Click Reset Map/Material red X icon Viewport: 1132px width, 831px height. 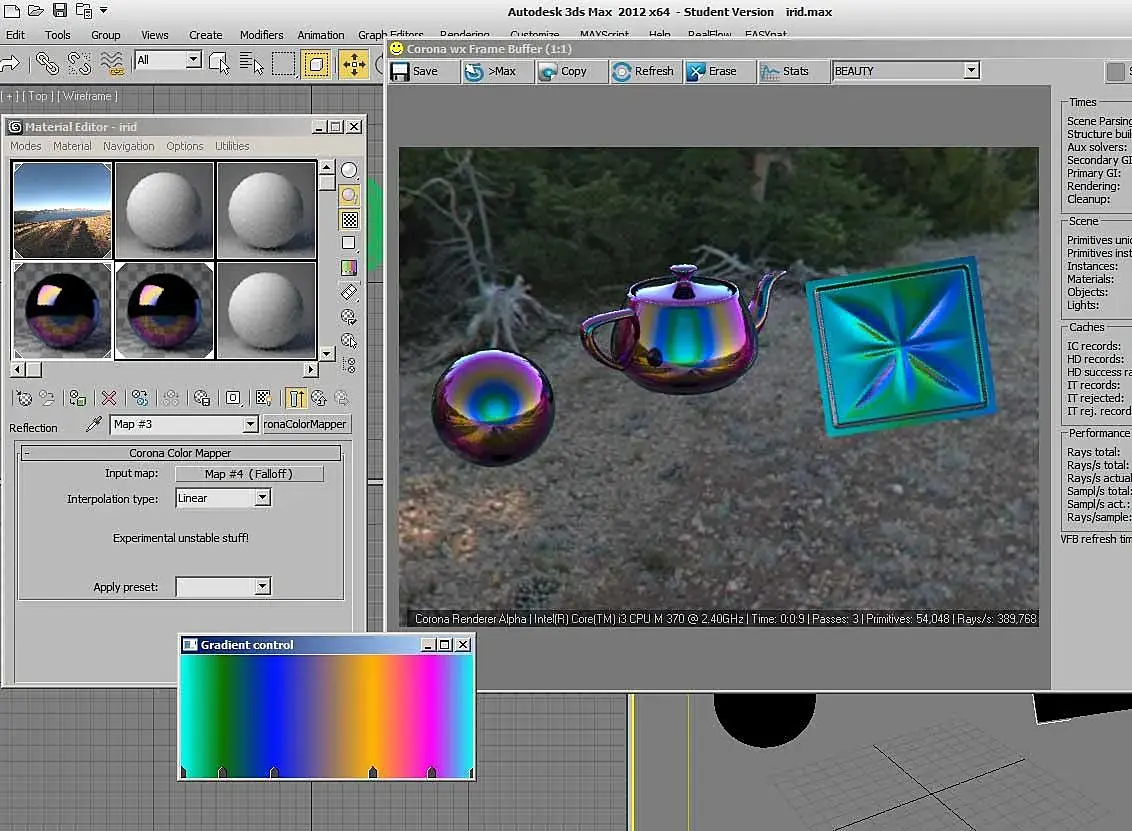[x=109, y=398]
